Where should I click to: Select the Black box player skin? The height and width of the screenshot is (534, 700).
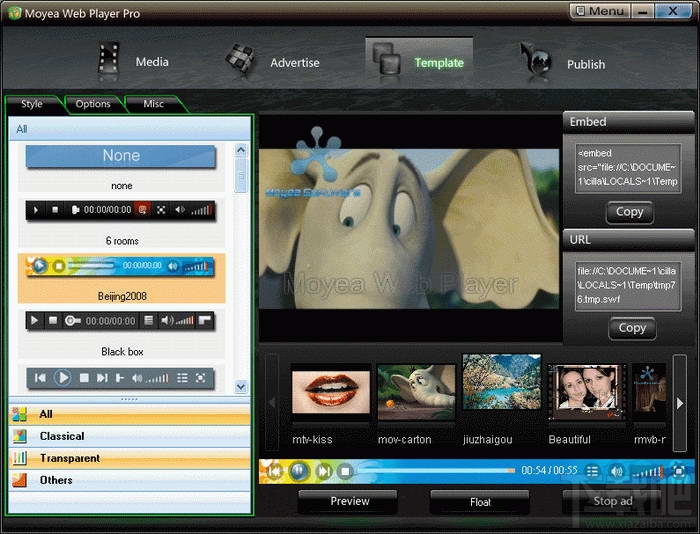click(121, 333)
